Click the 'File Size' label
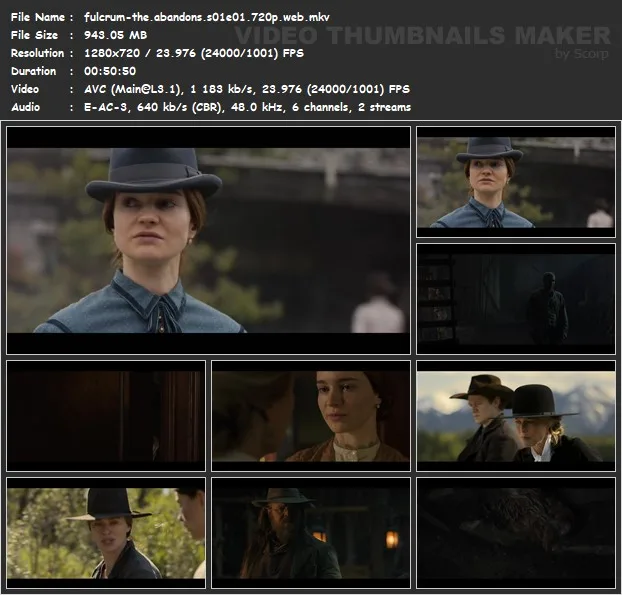622x595 pixels. pyautogui.click(x=35, y=35)
